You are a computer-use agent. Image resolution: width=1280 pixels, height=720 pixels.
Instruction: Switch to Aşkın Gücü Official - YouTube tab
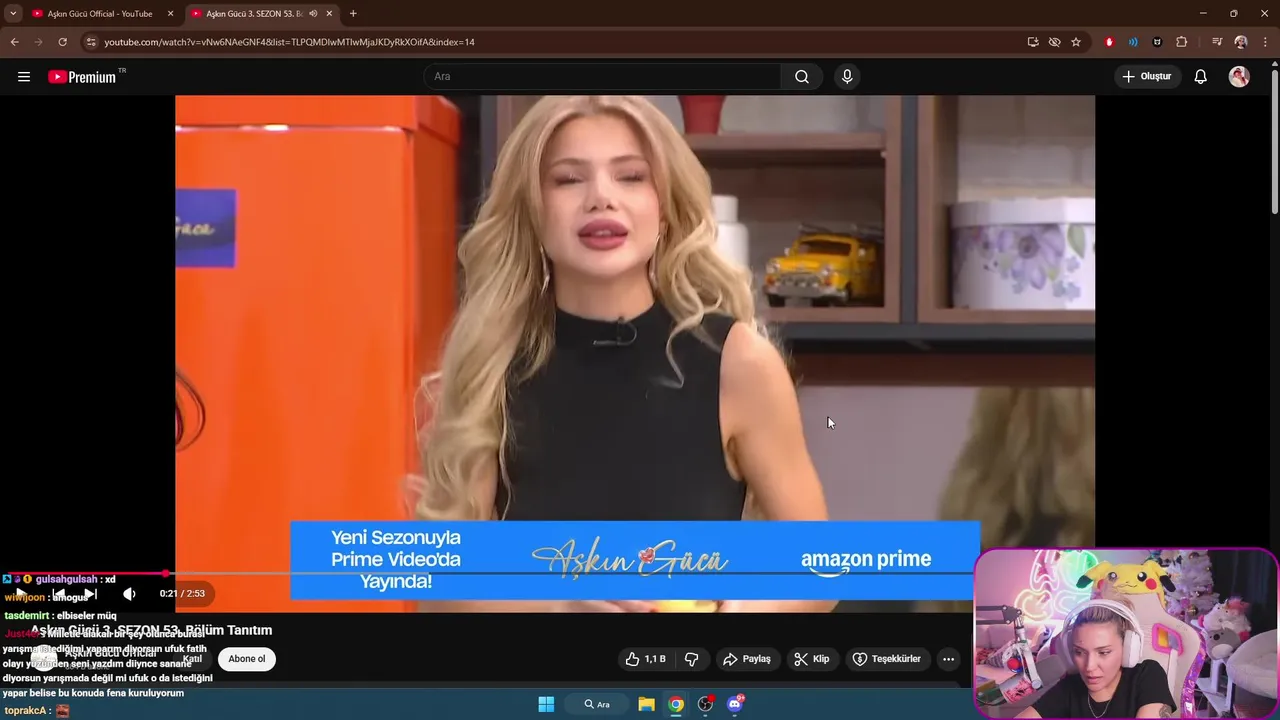(99, 14)
